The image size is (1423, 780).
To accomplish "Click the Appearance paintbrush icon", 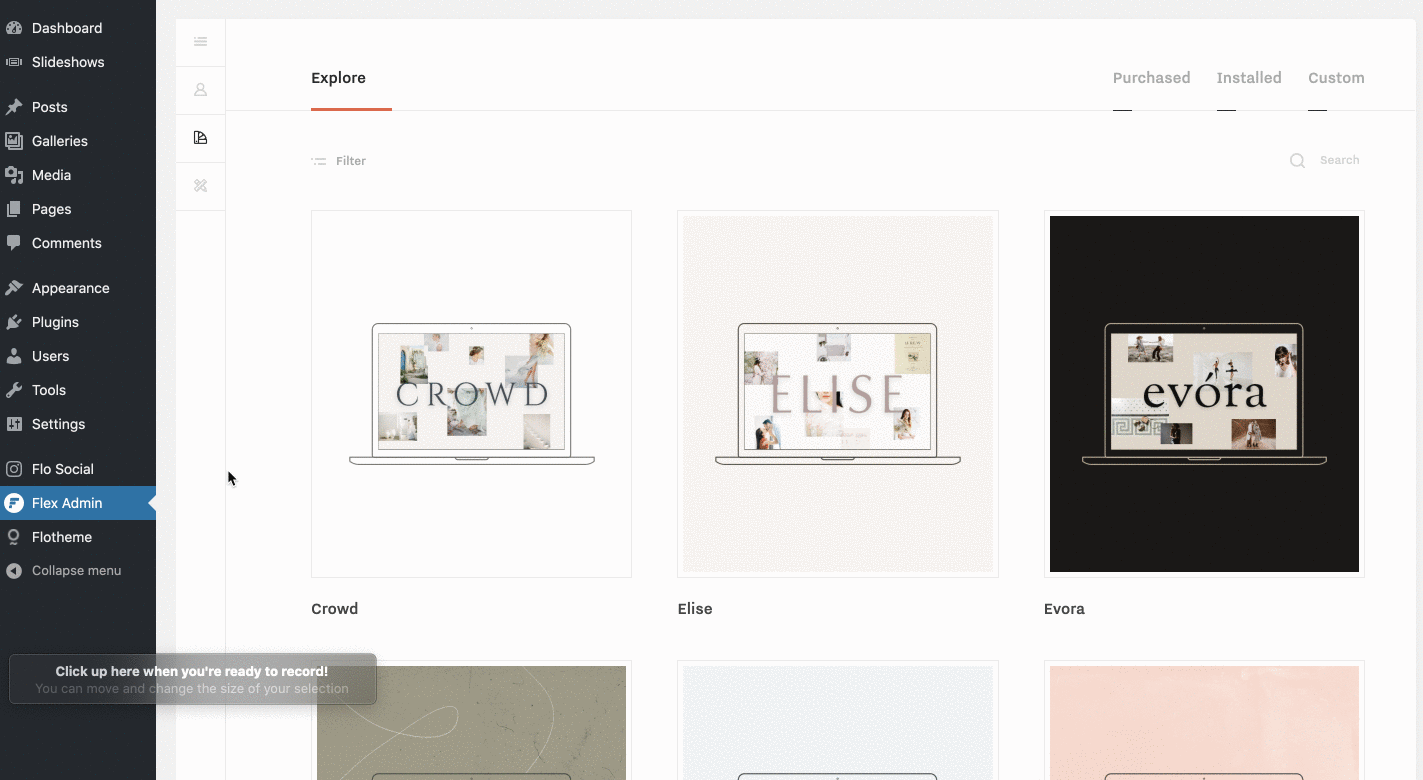I will click(x=14, y=288).
